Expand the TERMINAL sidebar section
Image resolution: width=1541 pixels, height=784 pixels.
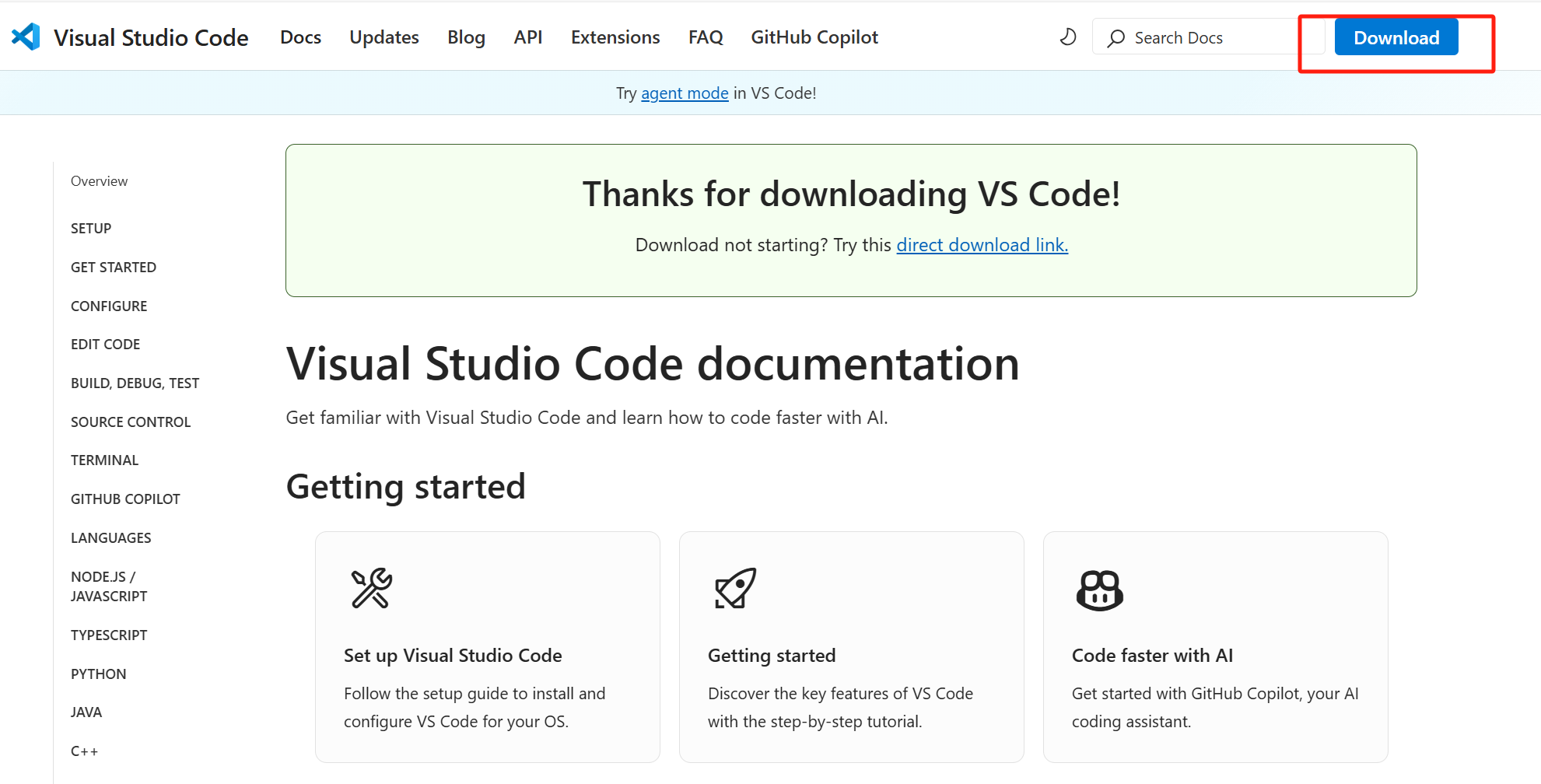(x=104, y=460)
